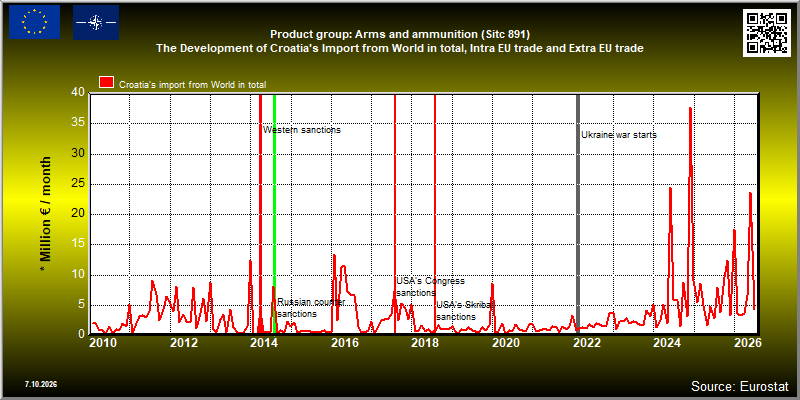Click the 2022 label on the x-axis

[x=586, y=342]
